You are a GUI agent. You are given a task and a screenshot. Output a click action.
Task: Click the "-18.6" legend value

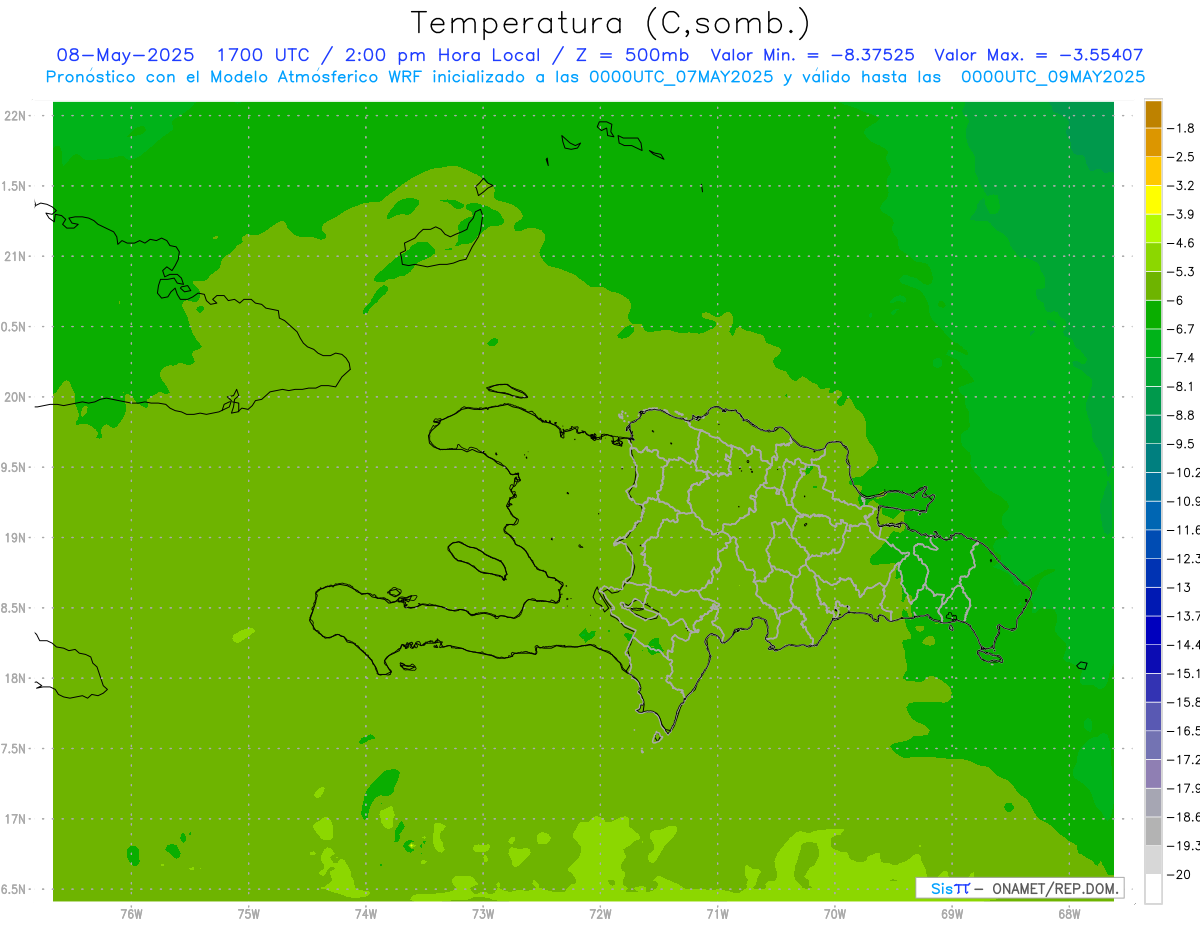[1185, 817]
